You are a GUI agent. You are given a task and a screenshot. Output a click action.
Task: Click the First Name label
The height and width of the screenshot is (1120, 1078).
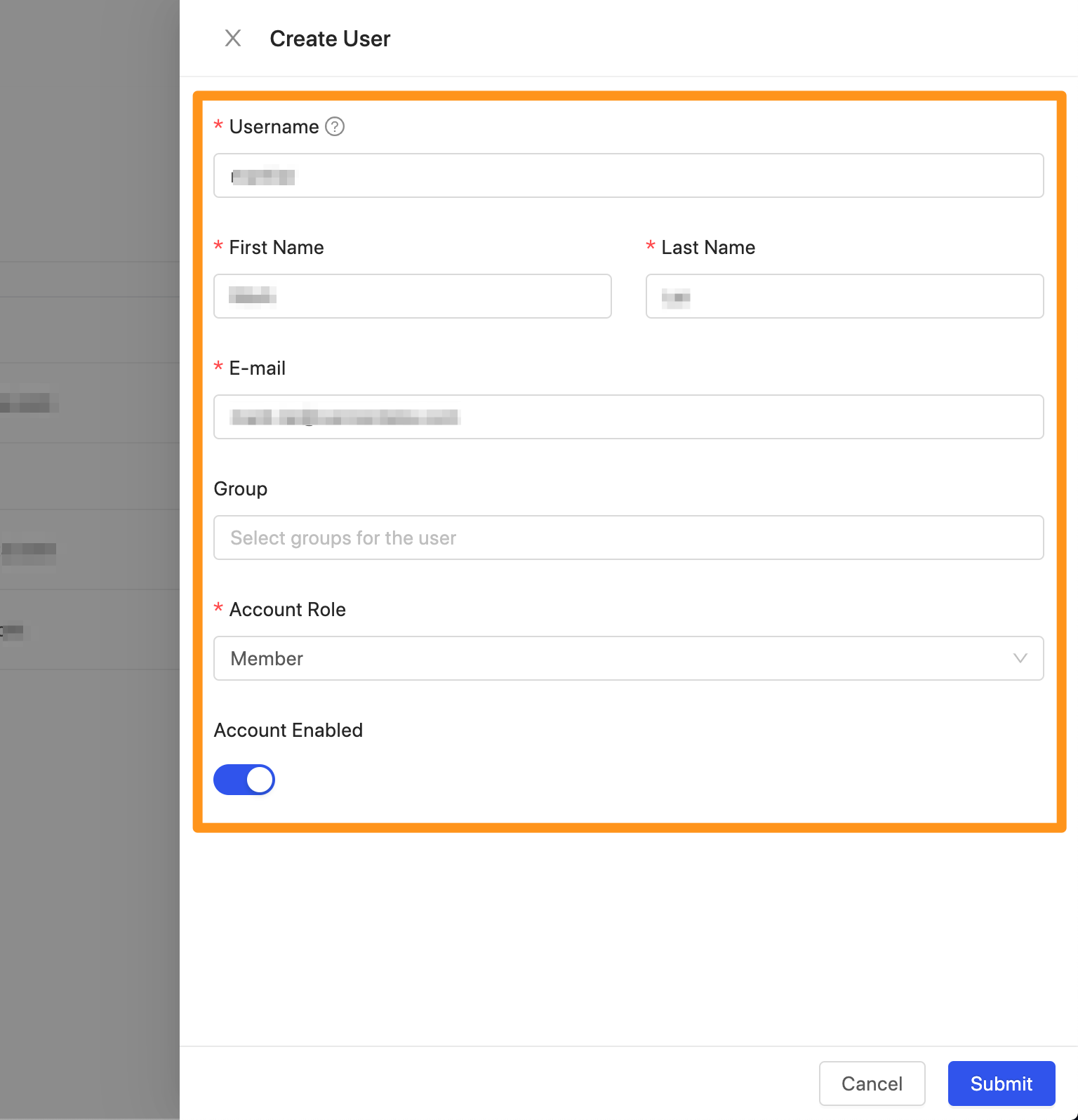click(277, 248)
